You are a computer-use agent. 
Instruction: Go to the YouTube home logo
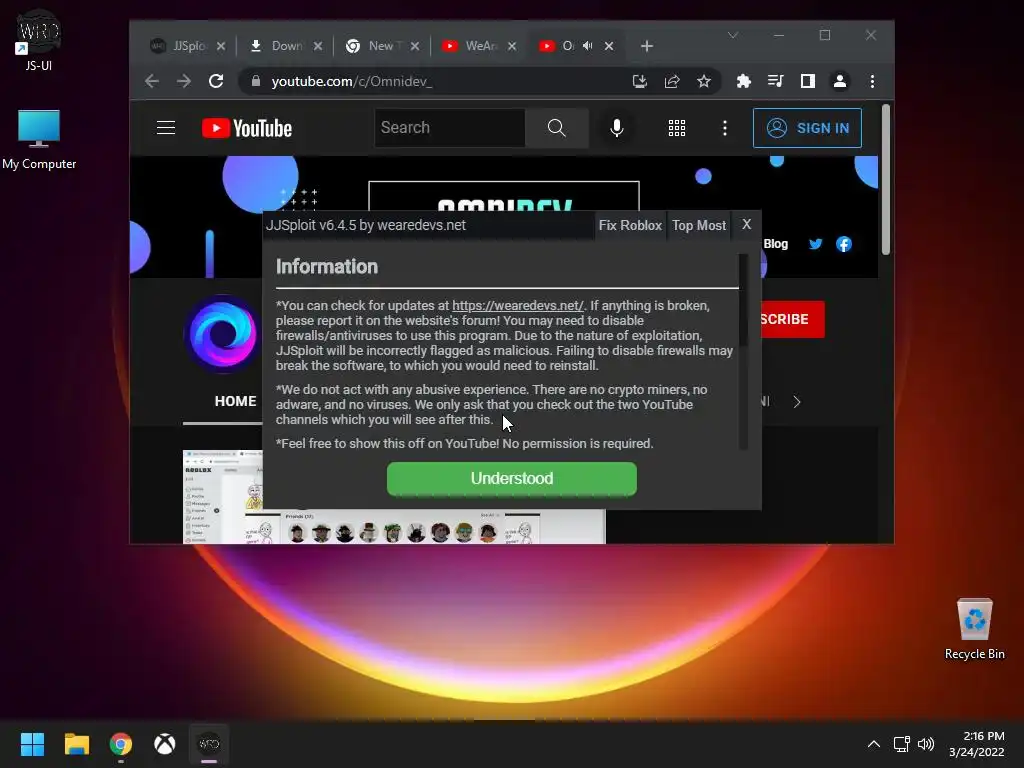coord(247,128)
